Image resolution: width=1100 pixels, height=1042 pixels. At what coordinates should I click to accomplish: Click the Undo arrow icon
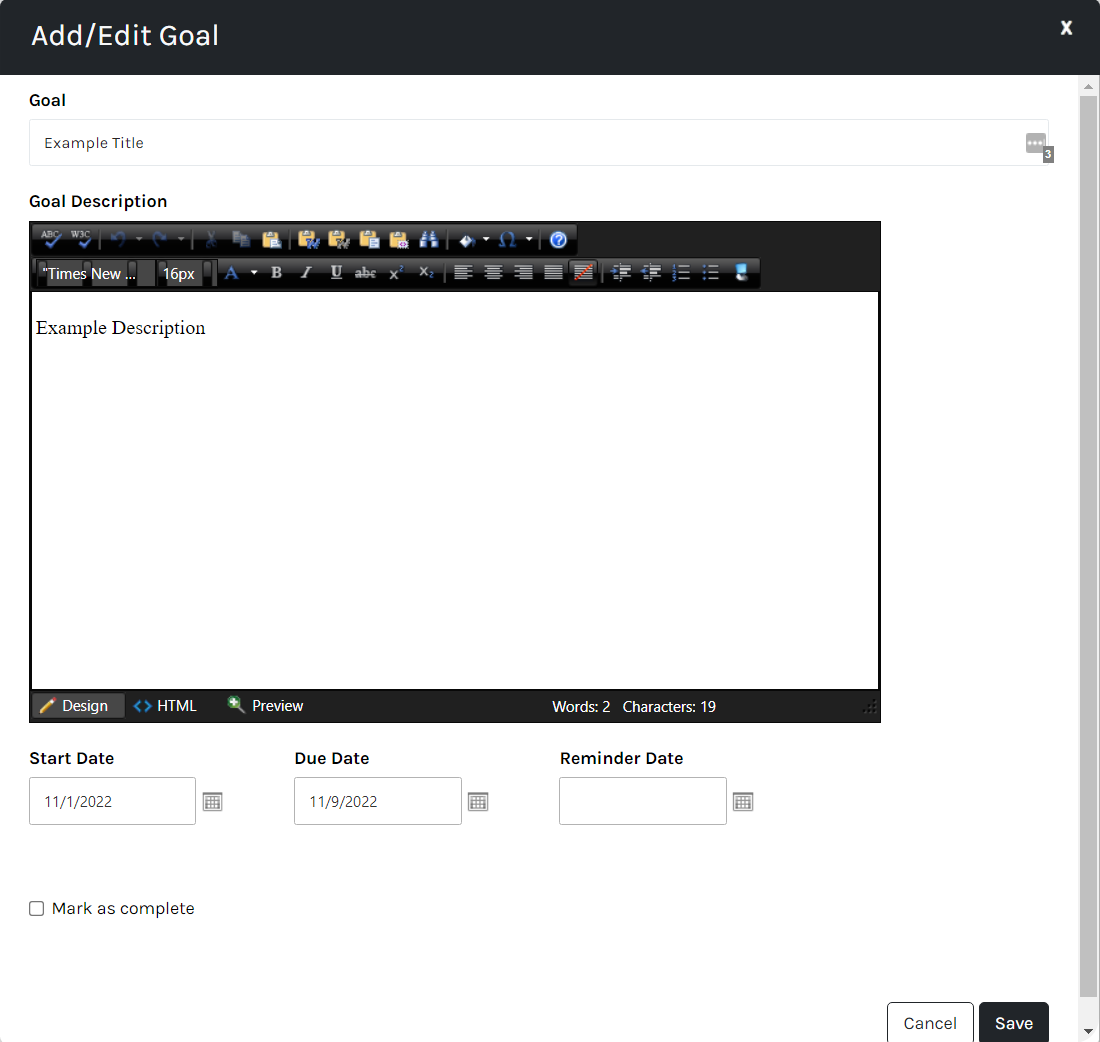pyautogui.click(x=118, y=240)
